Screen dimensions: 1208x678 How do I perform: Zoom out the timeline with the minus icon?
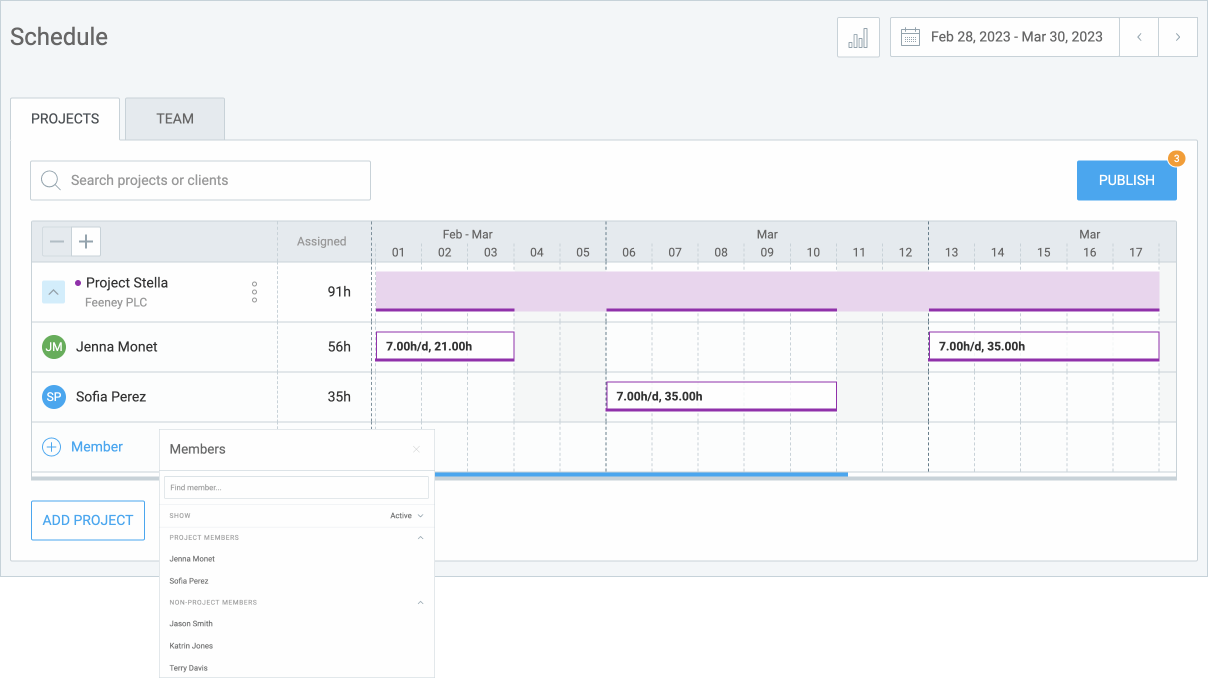[56, 241]
